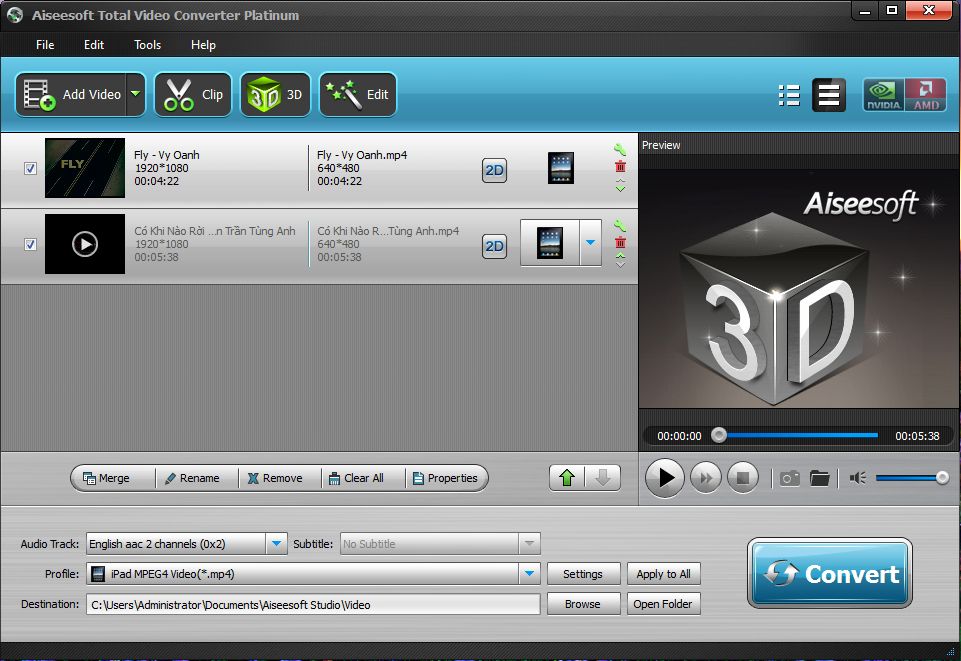Screen dimensions: 961x661
Task: Select output name "Fly - Vy Oanh.mp4"
Action: point(362,155)
